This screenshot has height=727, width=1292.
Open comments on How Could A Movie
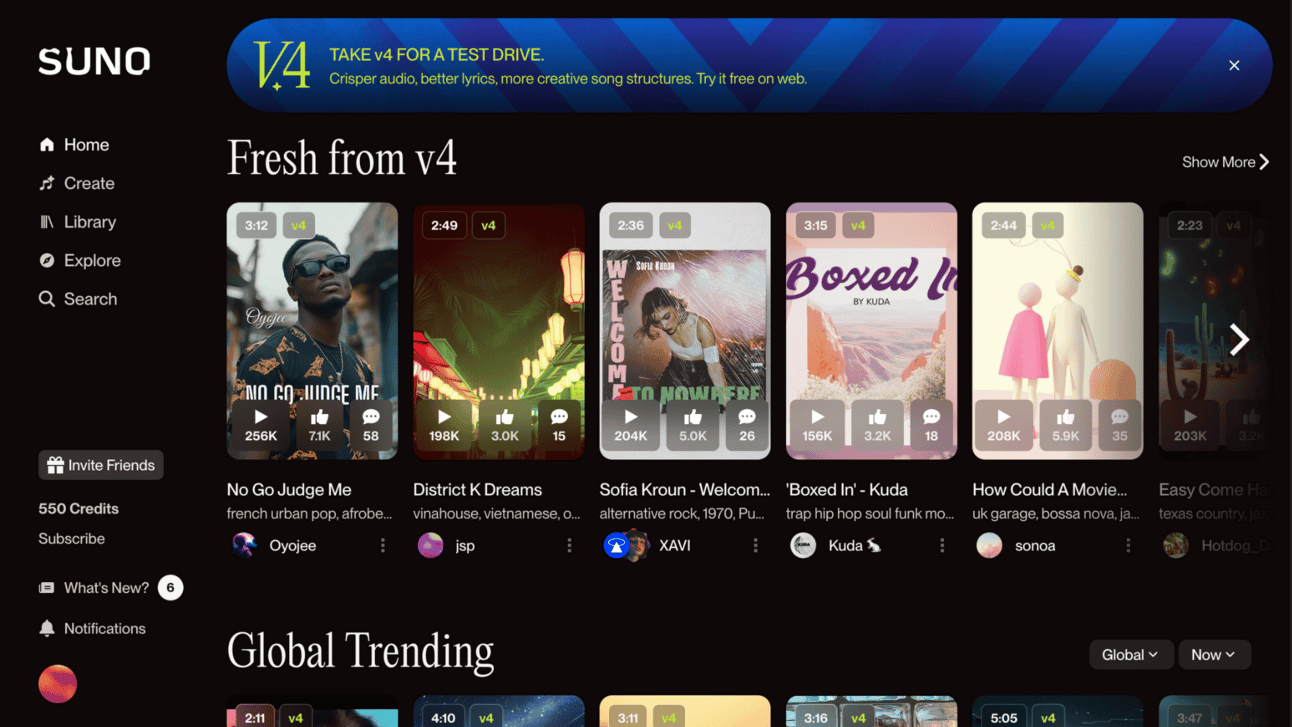click(1120, 424)
